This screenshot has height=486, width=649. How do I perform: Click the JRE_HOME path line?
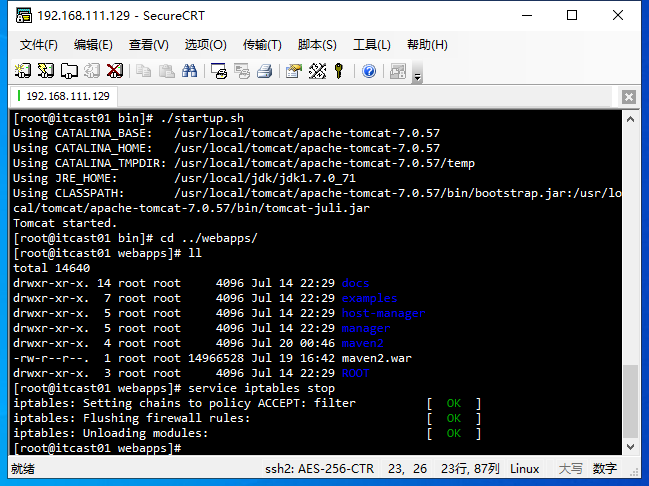pos(184,178)
